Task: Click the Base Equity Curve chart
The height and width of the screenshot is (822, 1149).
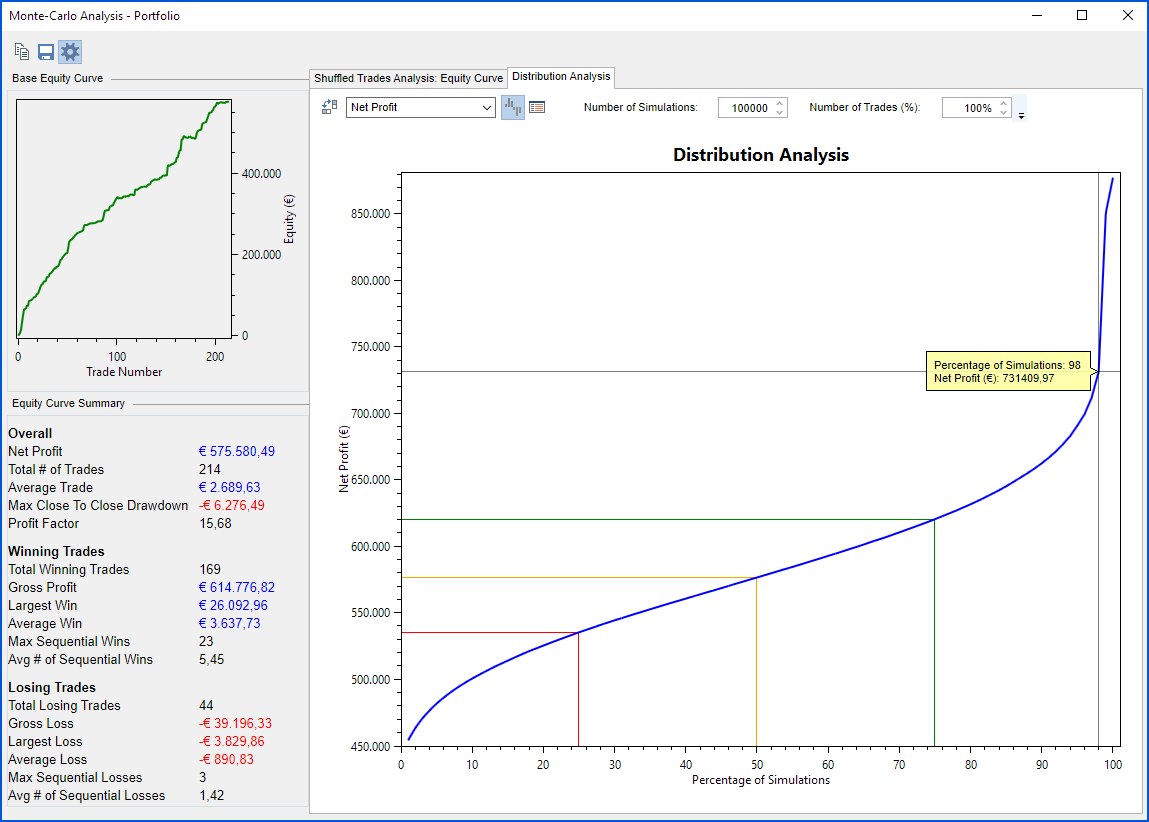Action: tap(123, 218)
